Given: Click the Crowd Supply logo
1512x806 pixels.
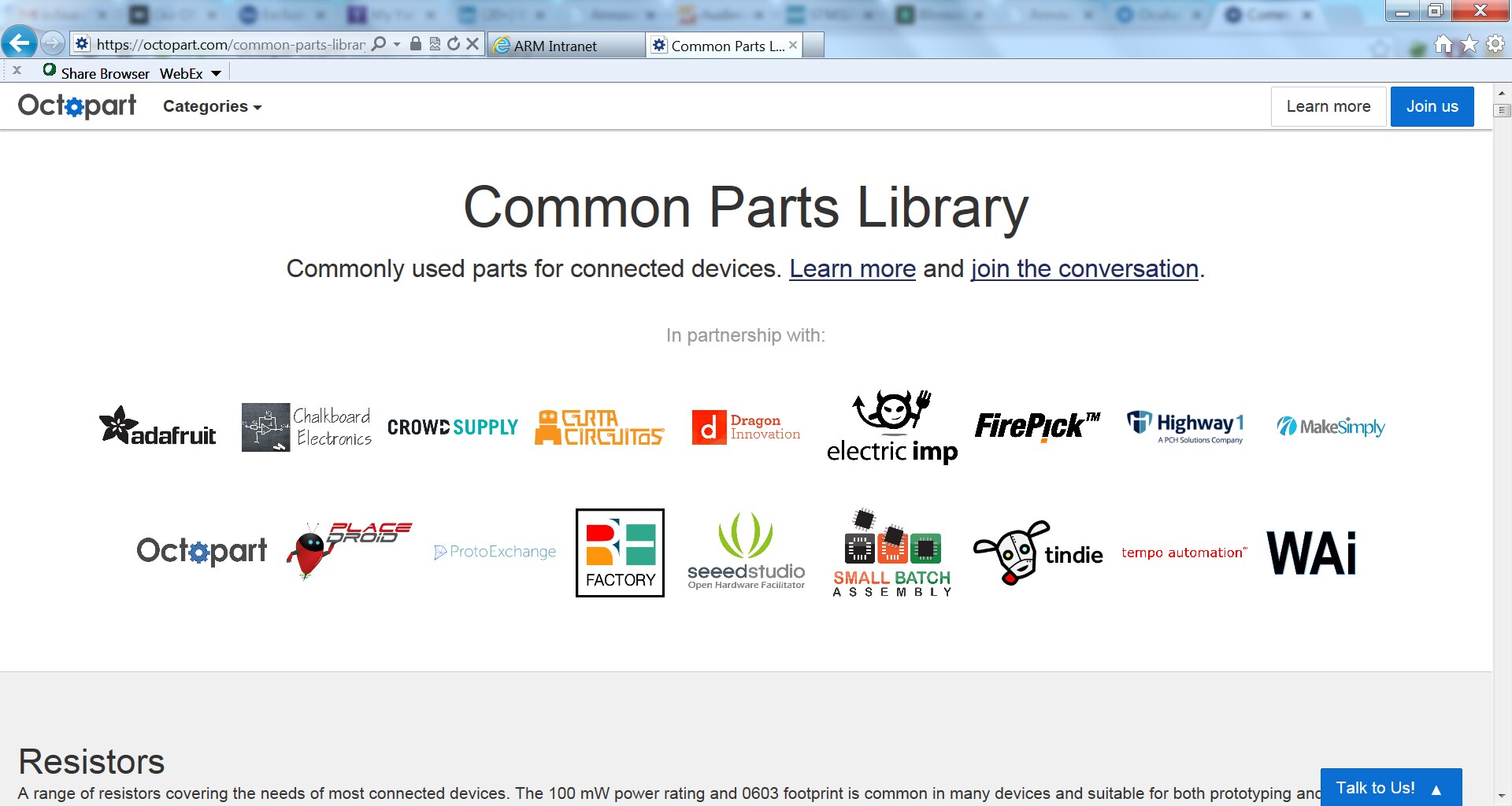Looking at the screenshot, I should pyautogui.click(x=453, y=427).
